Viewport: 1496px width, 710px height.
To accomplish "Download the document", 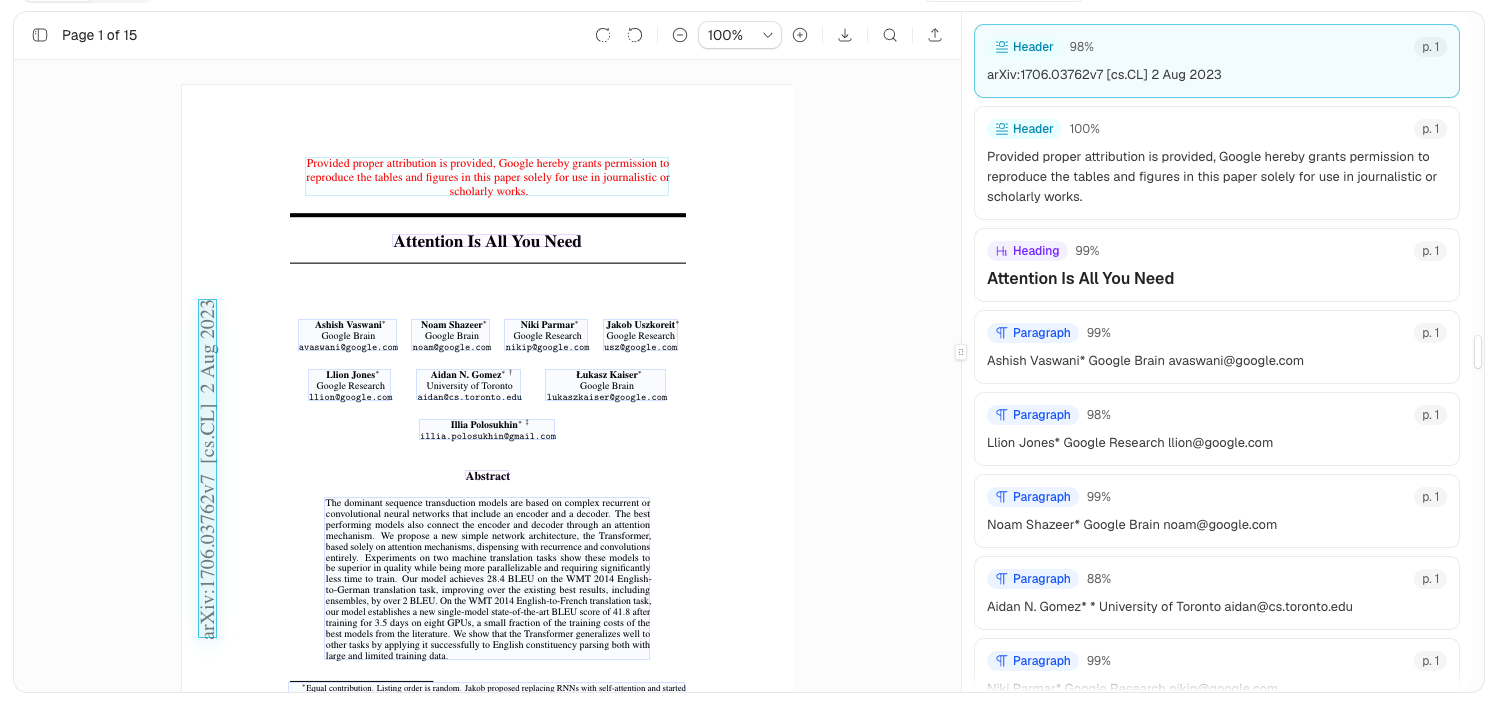I will [845, 35].
